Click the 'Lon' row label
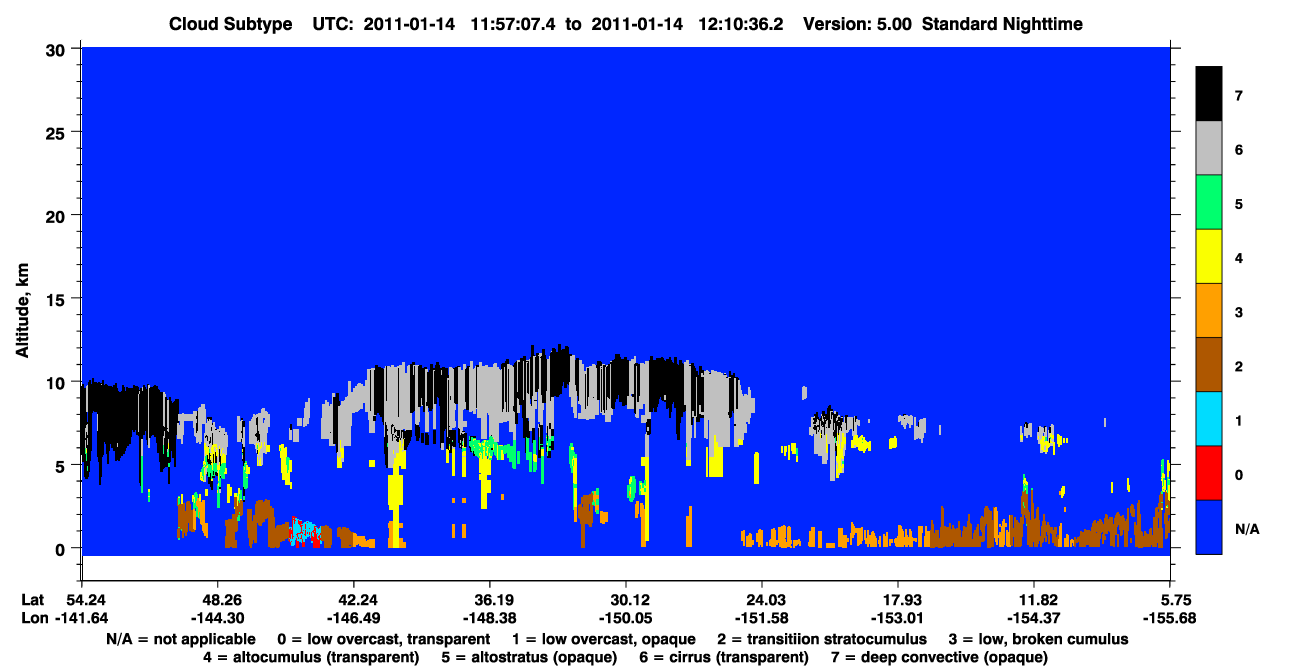 pyautogui.click(x=33, y=618)
